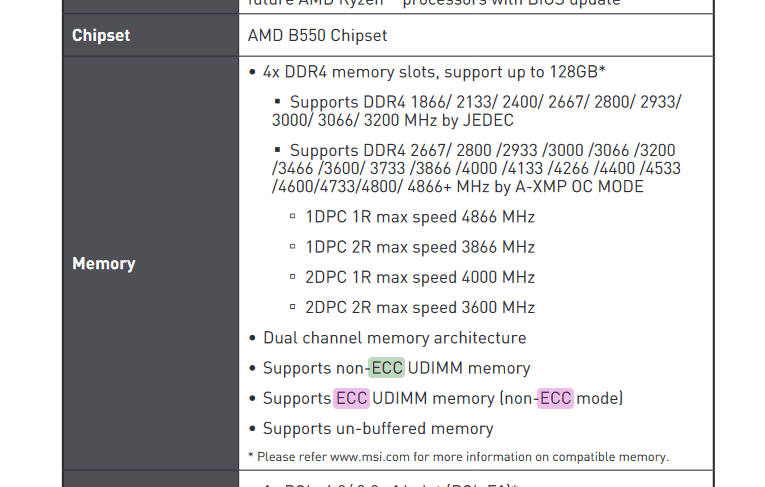The width and height of the screenshot is (765, 487).
Task: Click the 1DPC 1R max speed line
Action: 419,217
